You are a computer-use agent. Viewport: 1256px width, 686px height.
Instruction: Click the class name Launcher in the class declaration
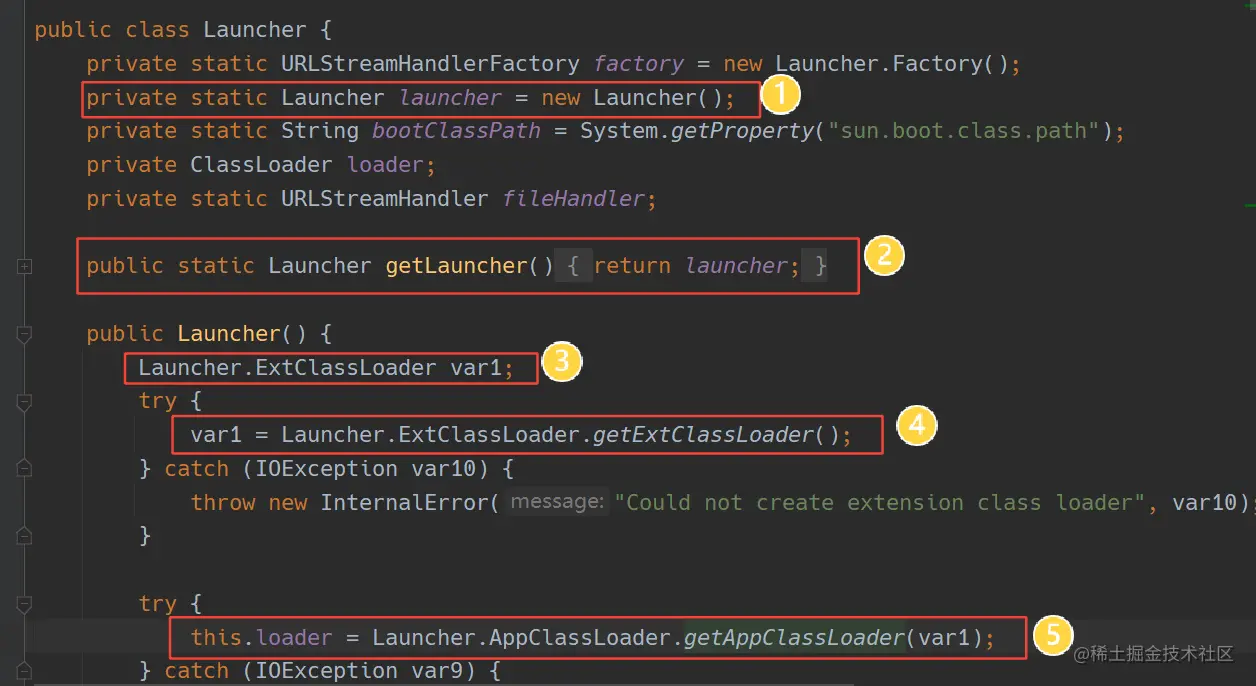point(255,30)
